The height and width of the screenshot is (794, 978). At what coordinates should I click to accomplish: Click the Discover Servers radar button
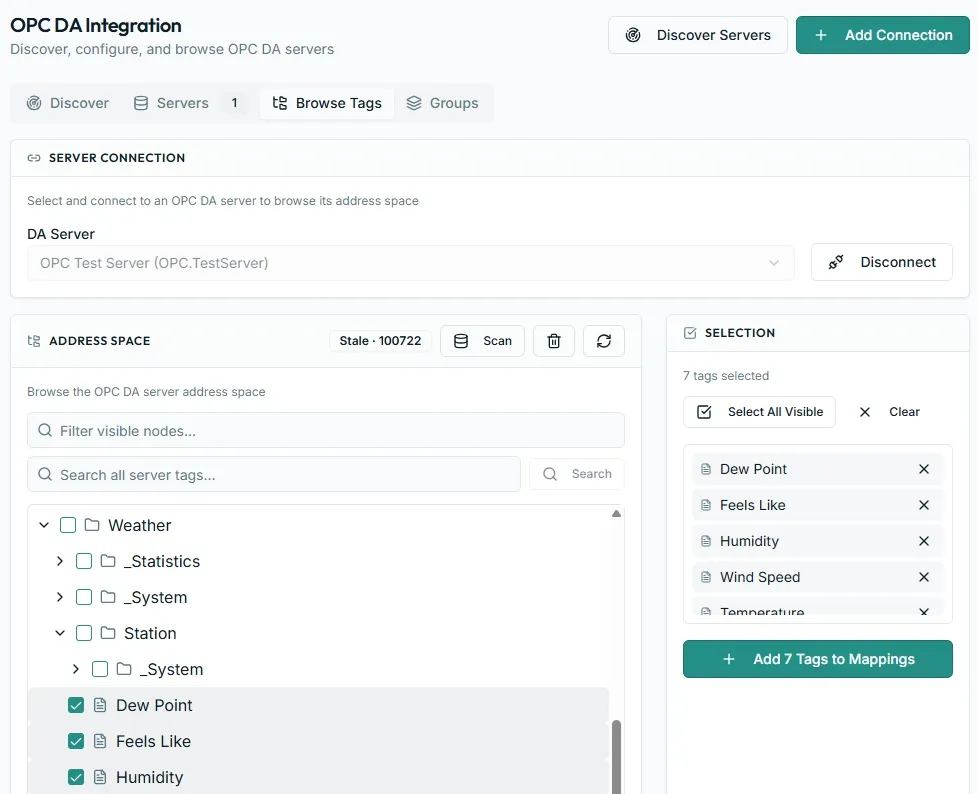pos(697,35)
